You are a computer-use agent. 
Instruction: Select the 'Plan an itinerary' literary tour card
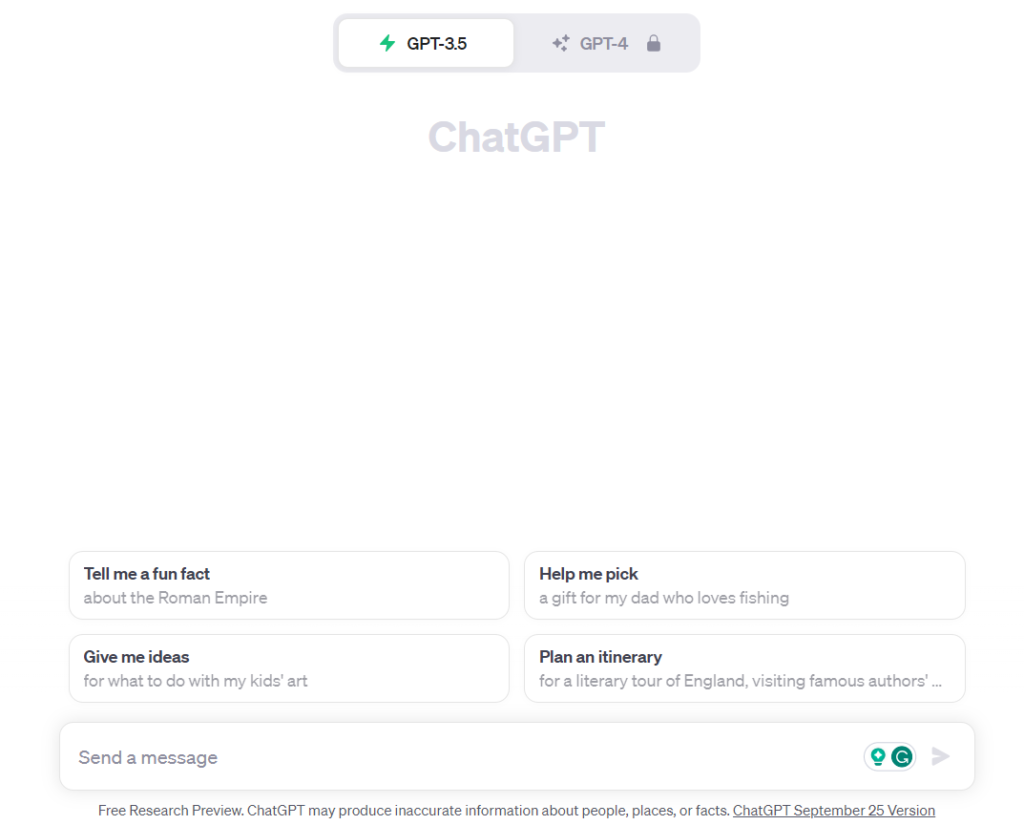pyautogui.click(x=744, y=668)
